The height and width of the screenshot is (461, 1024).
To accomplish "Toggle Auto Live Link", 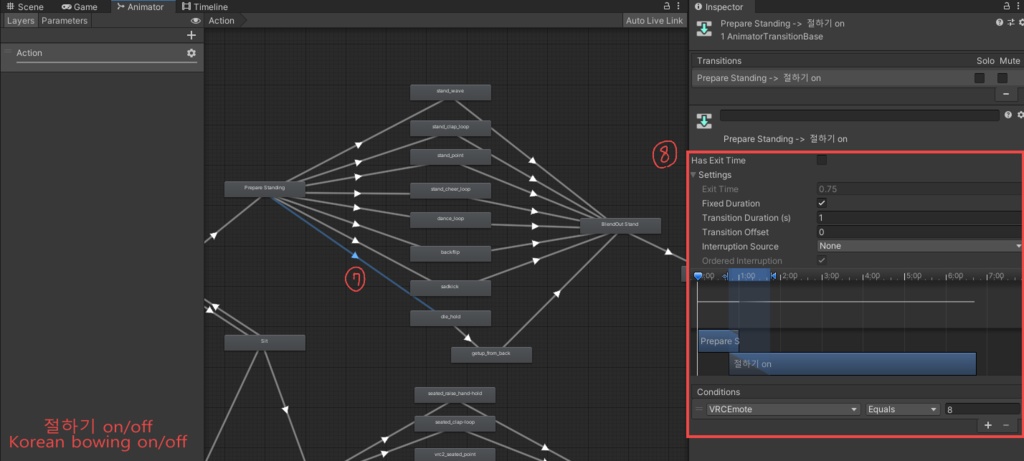I will [654, 21].
